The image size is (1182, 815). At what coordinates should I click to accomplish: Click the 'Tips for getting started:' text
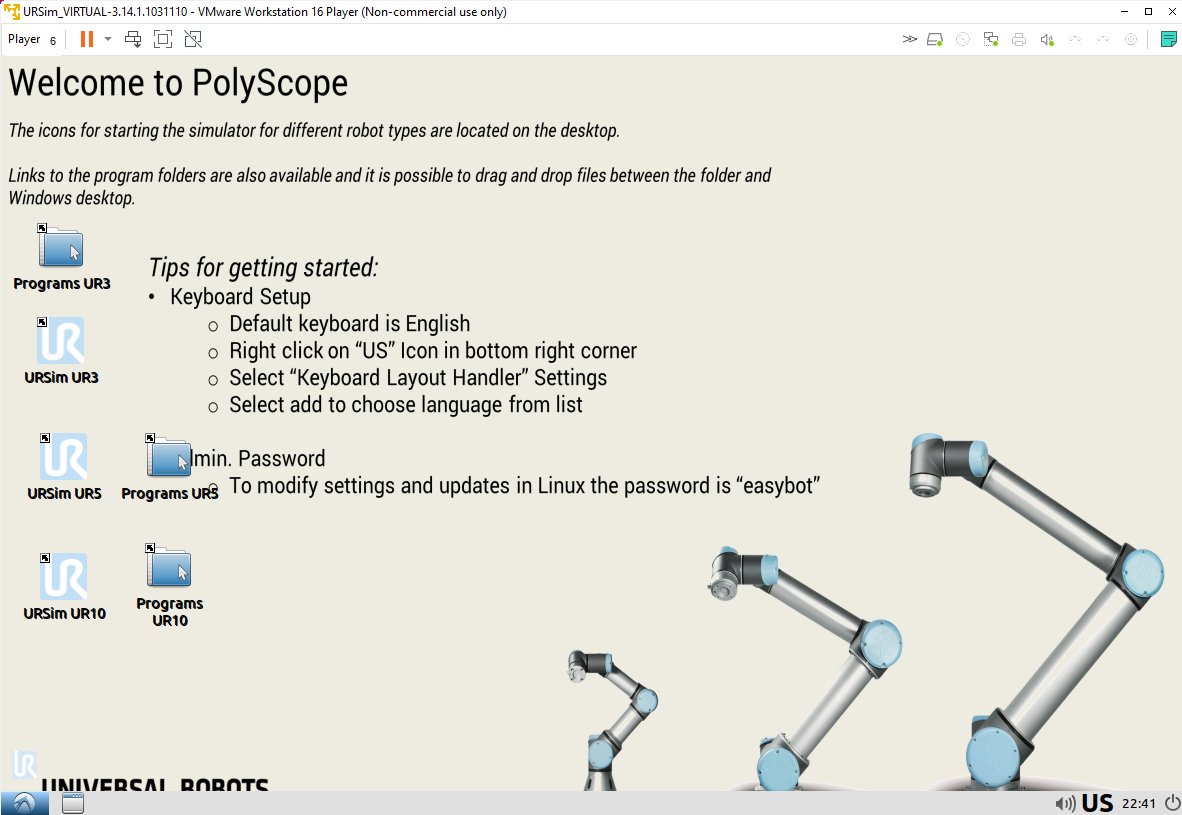tap(263, 268)
